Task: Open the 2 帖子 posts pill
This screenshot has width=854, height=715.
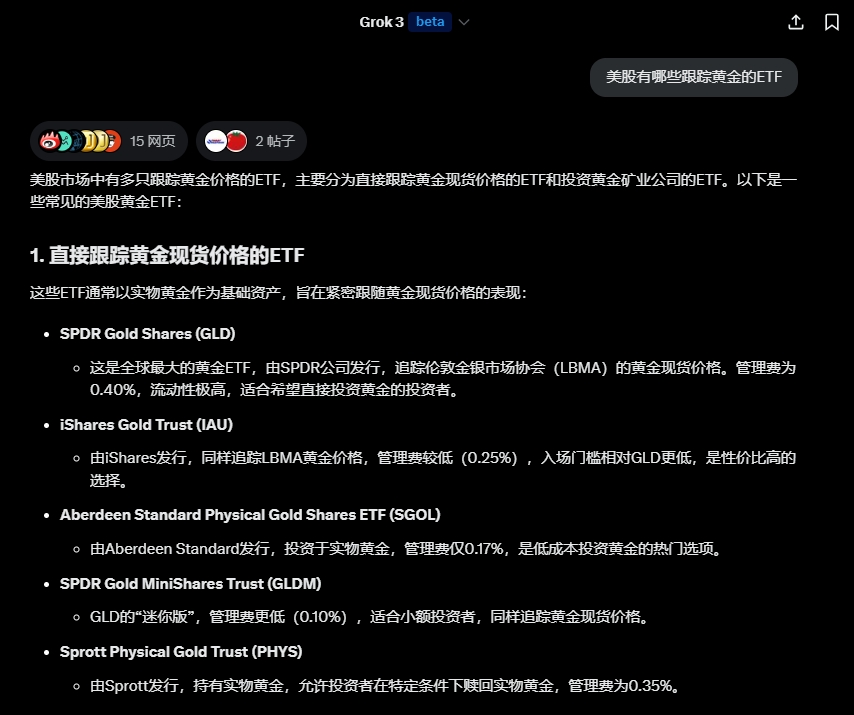Action: (251, 141)
